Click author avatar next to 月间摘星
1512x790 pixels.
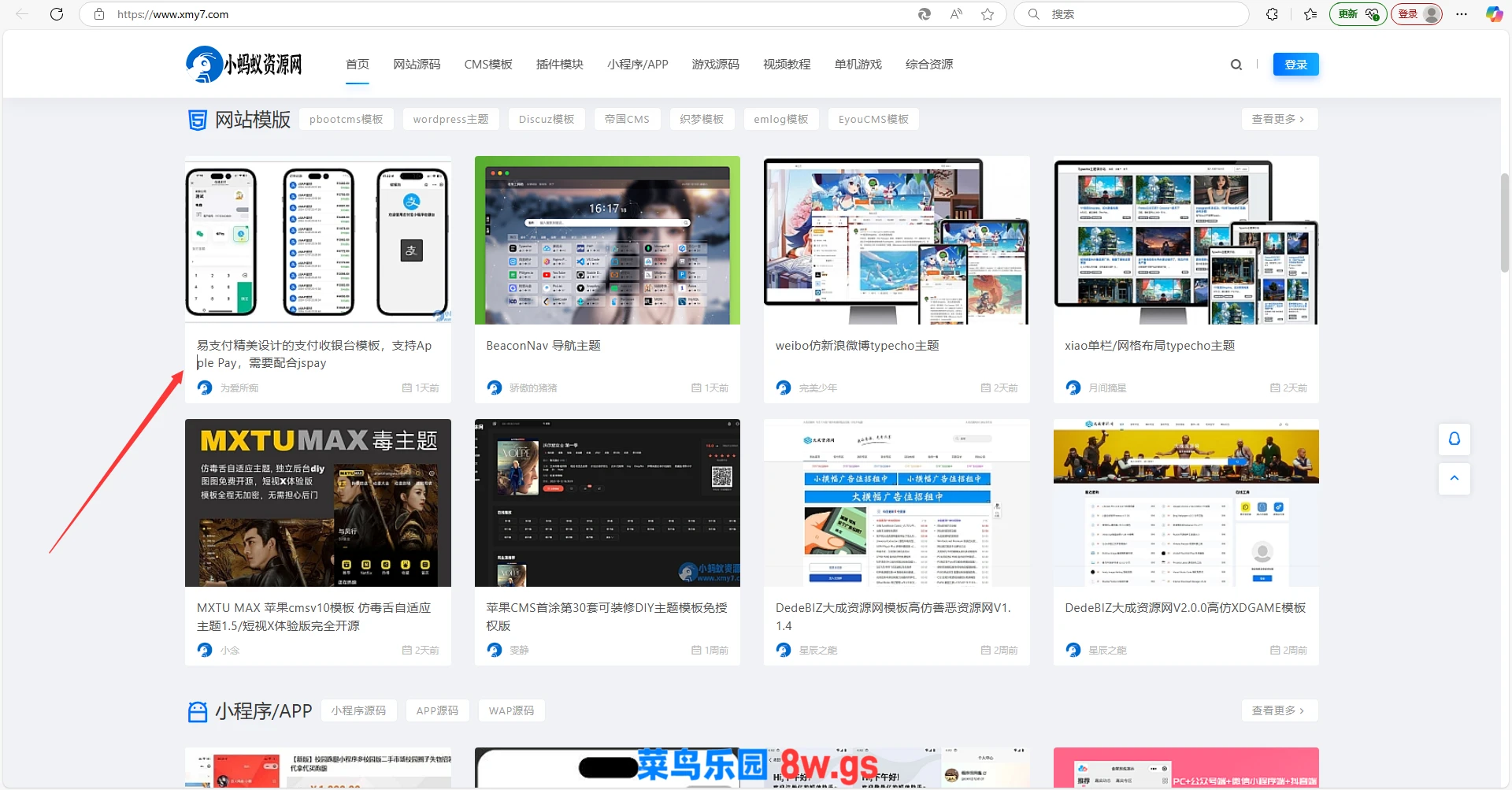click(1073, 388)
